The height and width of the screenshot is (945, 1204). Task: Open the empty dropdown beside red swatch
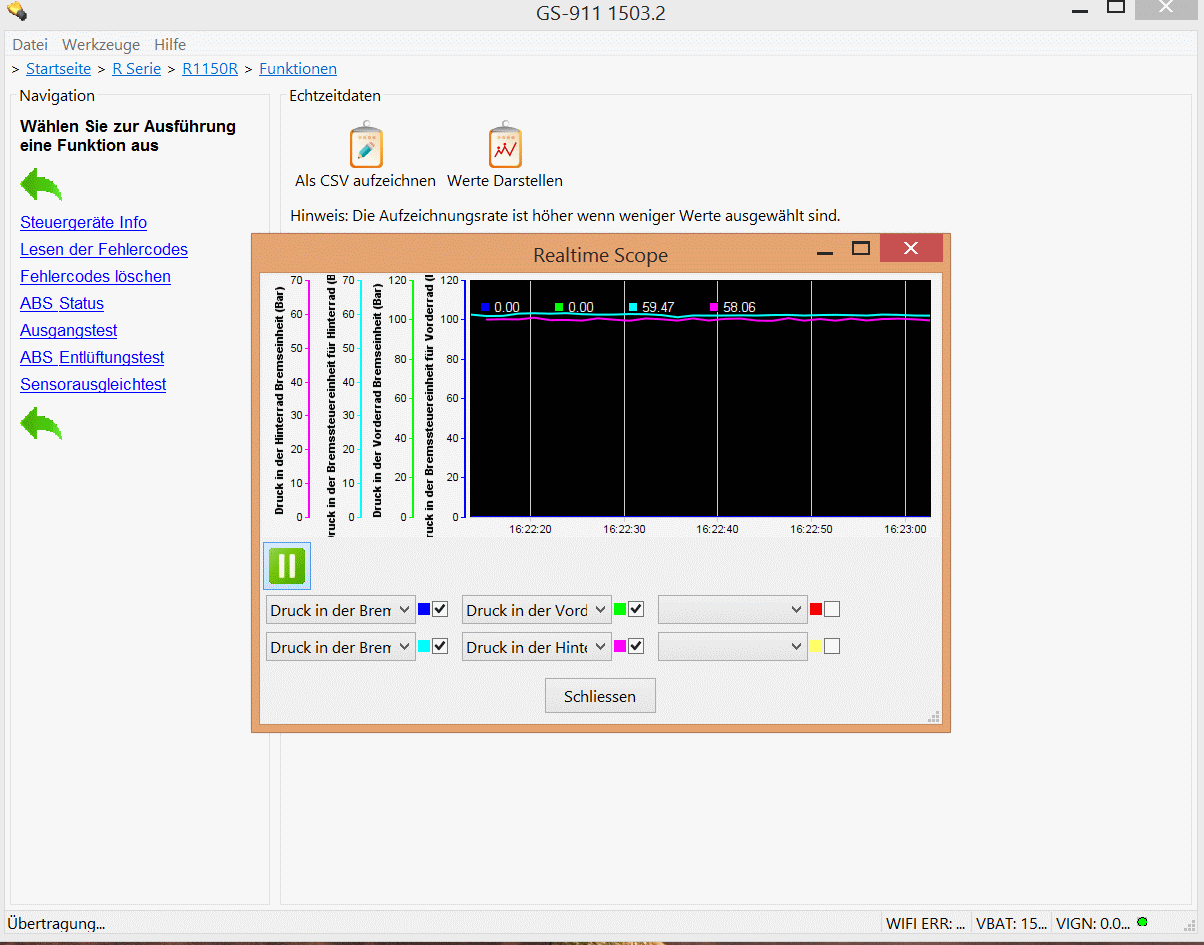(x=732, y=610)
